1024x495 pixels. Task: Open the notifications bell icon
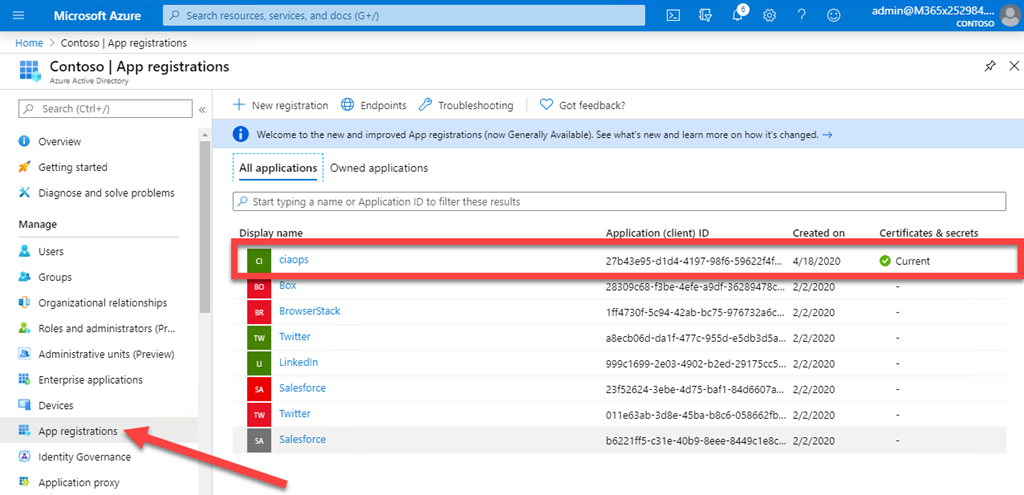pyautogui.click(x=738, y=15)
